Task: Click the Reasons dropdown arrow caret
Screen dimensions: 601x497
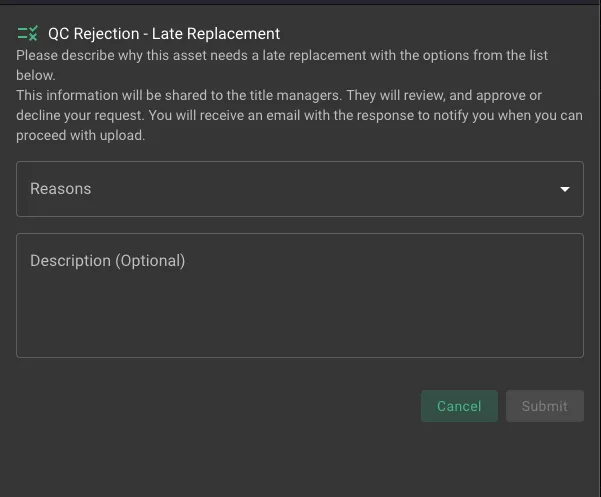Action: pyautogui.click(x=565, y=189)
